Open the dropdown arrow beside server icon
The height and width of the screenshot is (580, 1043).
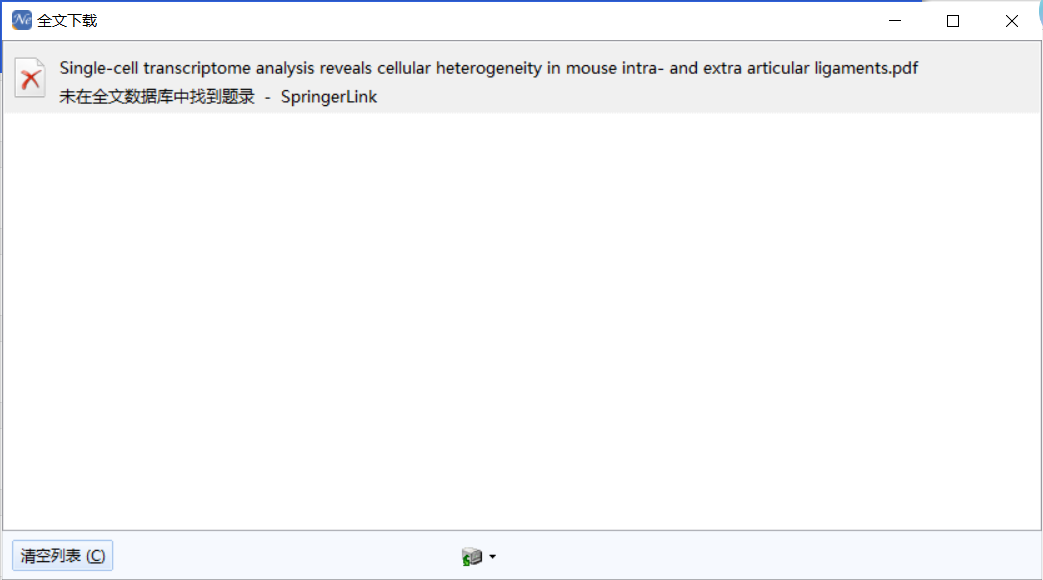pyautogui.click(x=493, y=557)
